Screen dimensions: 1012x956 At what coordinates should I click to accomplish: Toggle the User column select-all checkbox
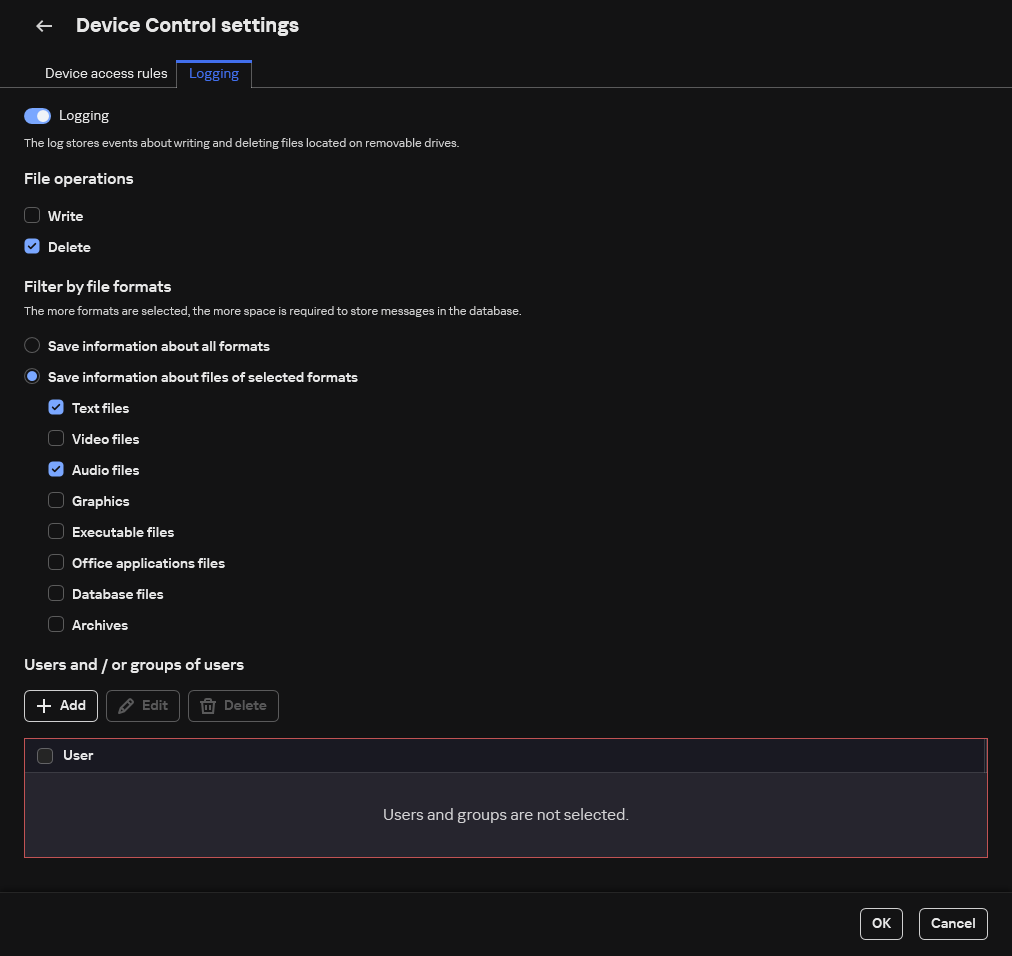click(x=45, y=756)
